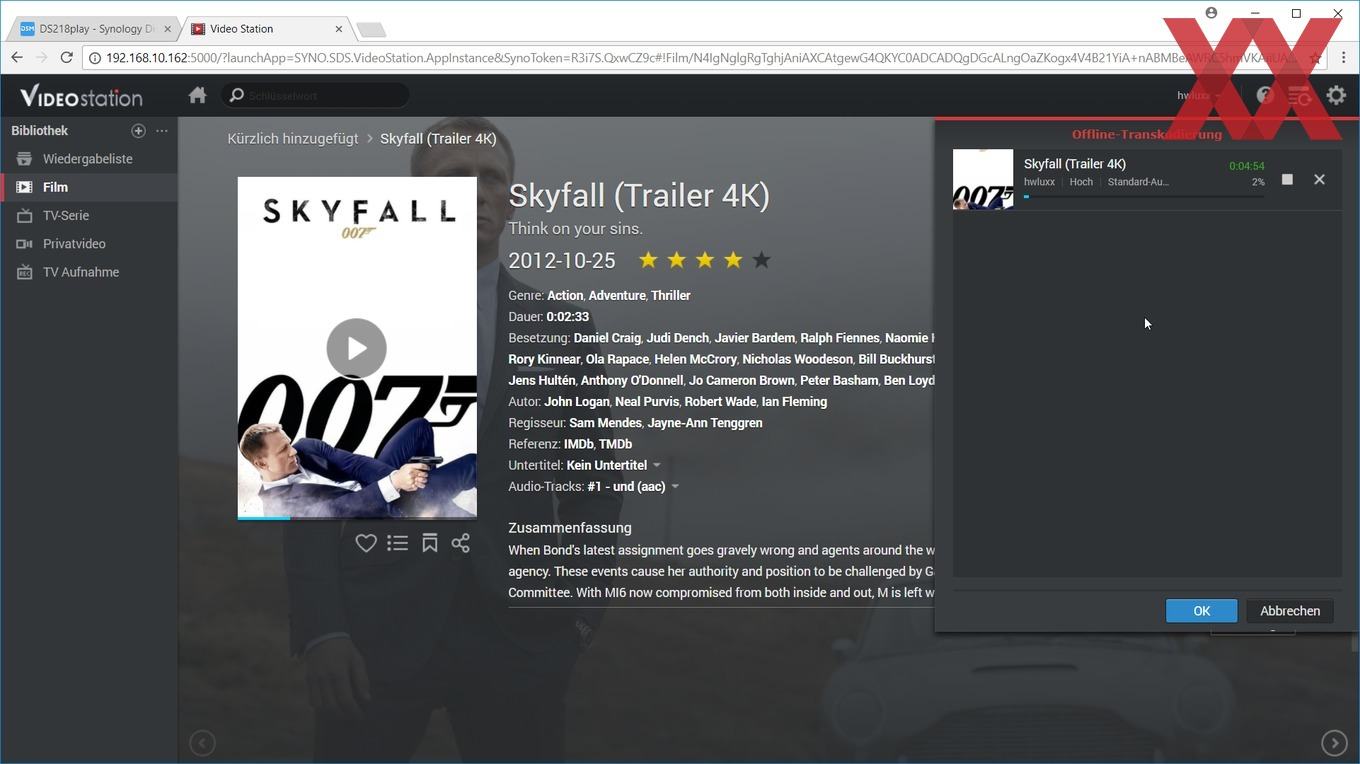This screenshot has width=1360, height=764.
Task: Bookmark the movie with the bookmark icon
Action: click(x=430, y=543)
